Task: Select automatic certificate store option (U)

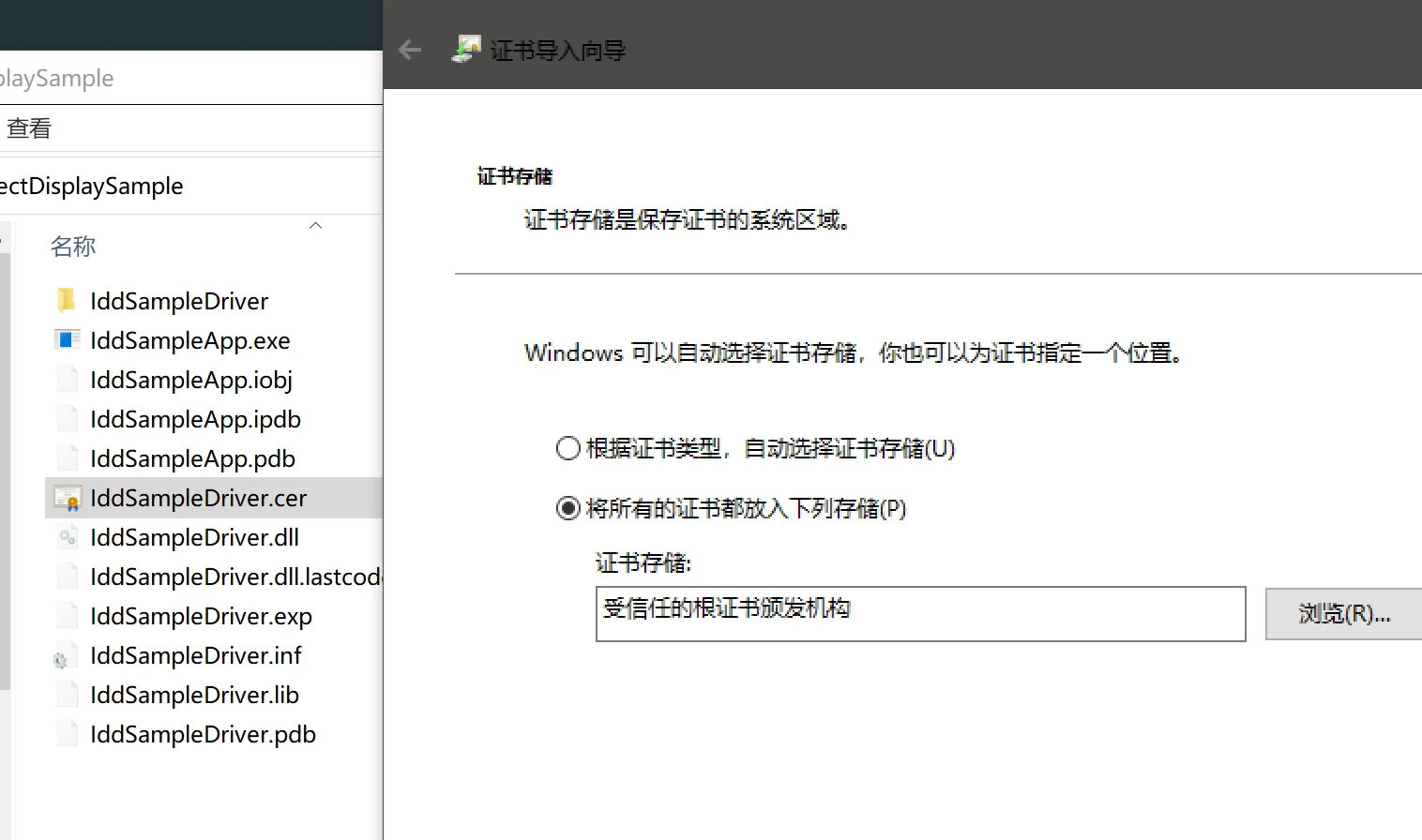Action: click(568, 448)
